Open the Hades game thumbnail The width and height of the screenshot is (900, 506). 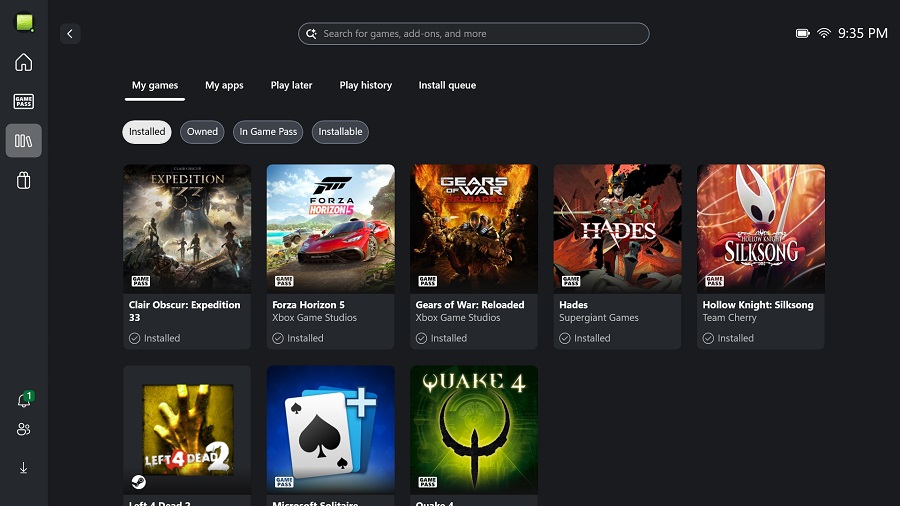(617, 228)
